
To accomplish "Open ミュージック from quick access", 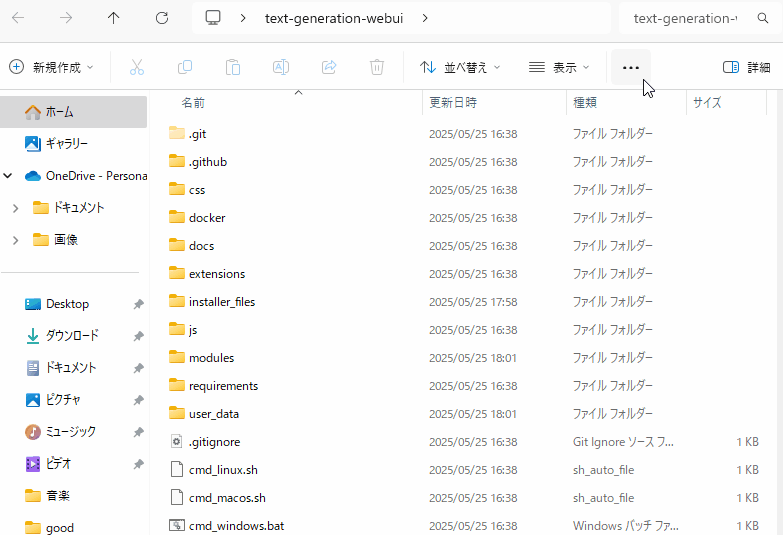I will click(x=70, y=432).
